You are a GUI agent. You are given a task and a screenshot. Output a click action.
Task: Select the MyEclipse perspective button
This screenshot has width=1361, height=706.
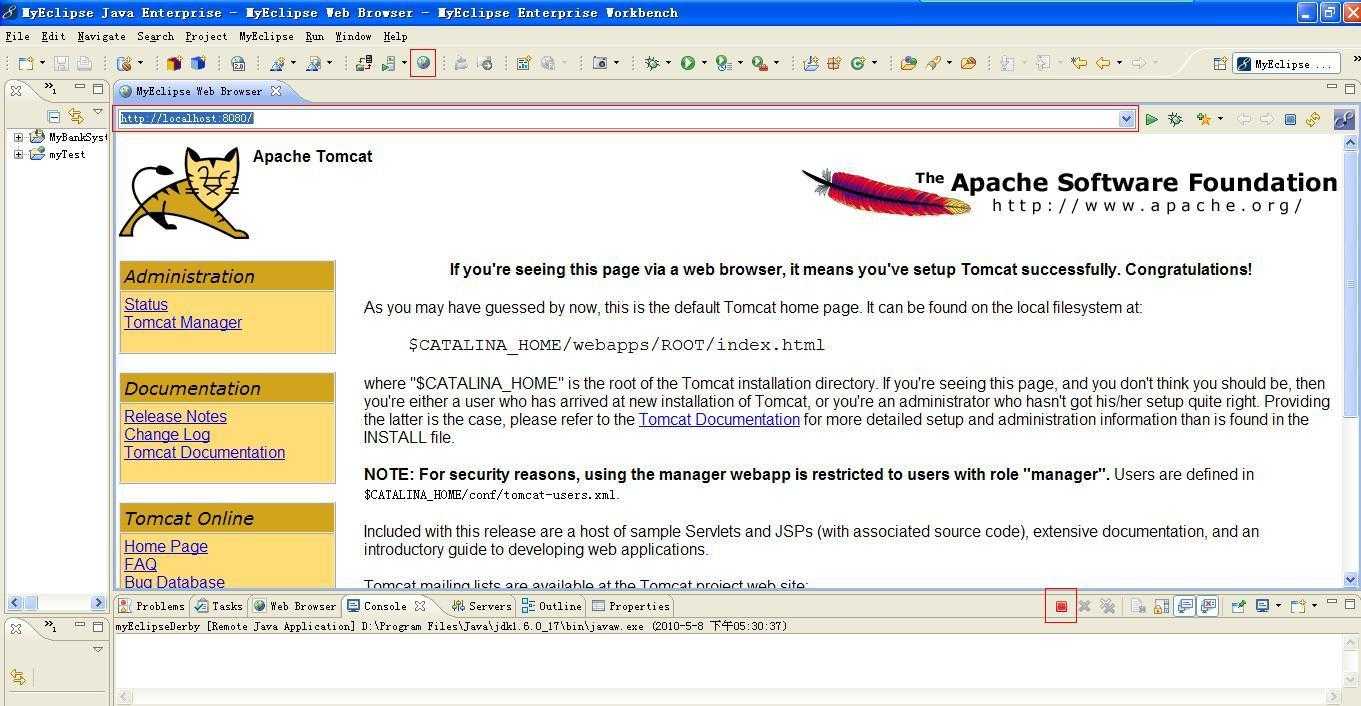tap(1286, 64)
